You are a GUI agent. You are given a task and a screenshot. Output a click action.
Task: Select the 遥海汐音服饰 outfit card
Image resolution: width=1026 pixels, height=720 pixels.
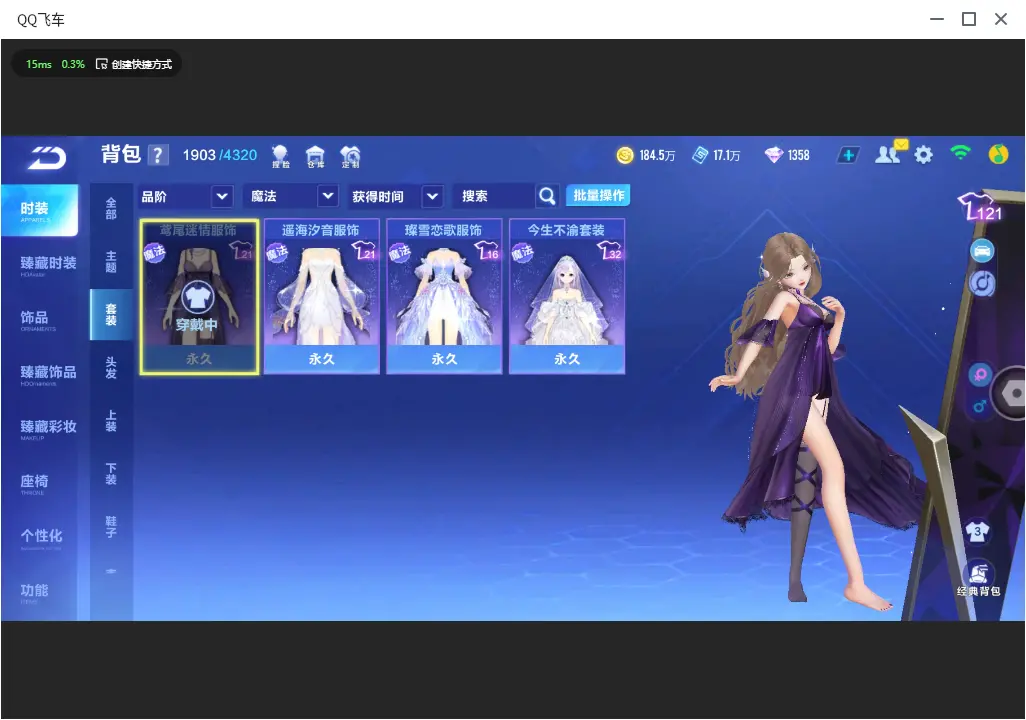pos(321,297)
